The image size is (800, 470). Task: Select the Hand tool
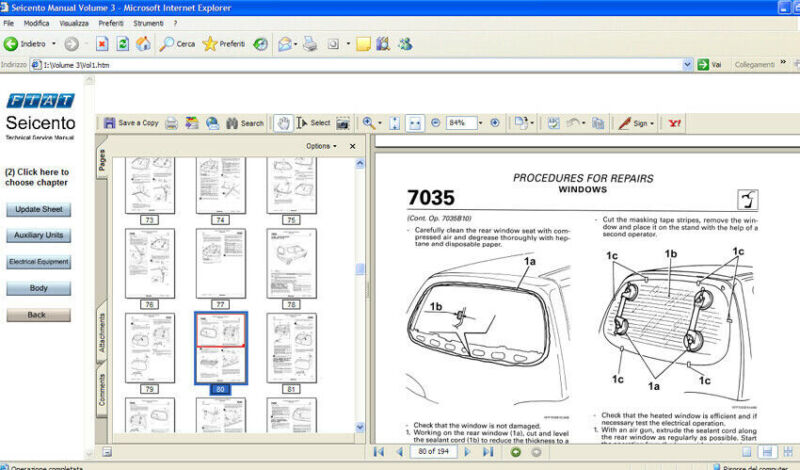[284, 123]
